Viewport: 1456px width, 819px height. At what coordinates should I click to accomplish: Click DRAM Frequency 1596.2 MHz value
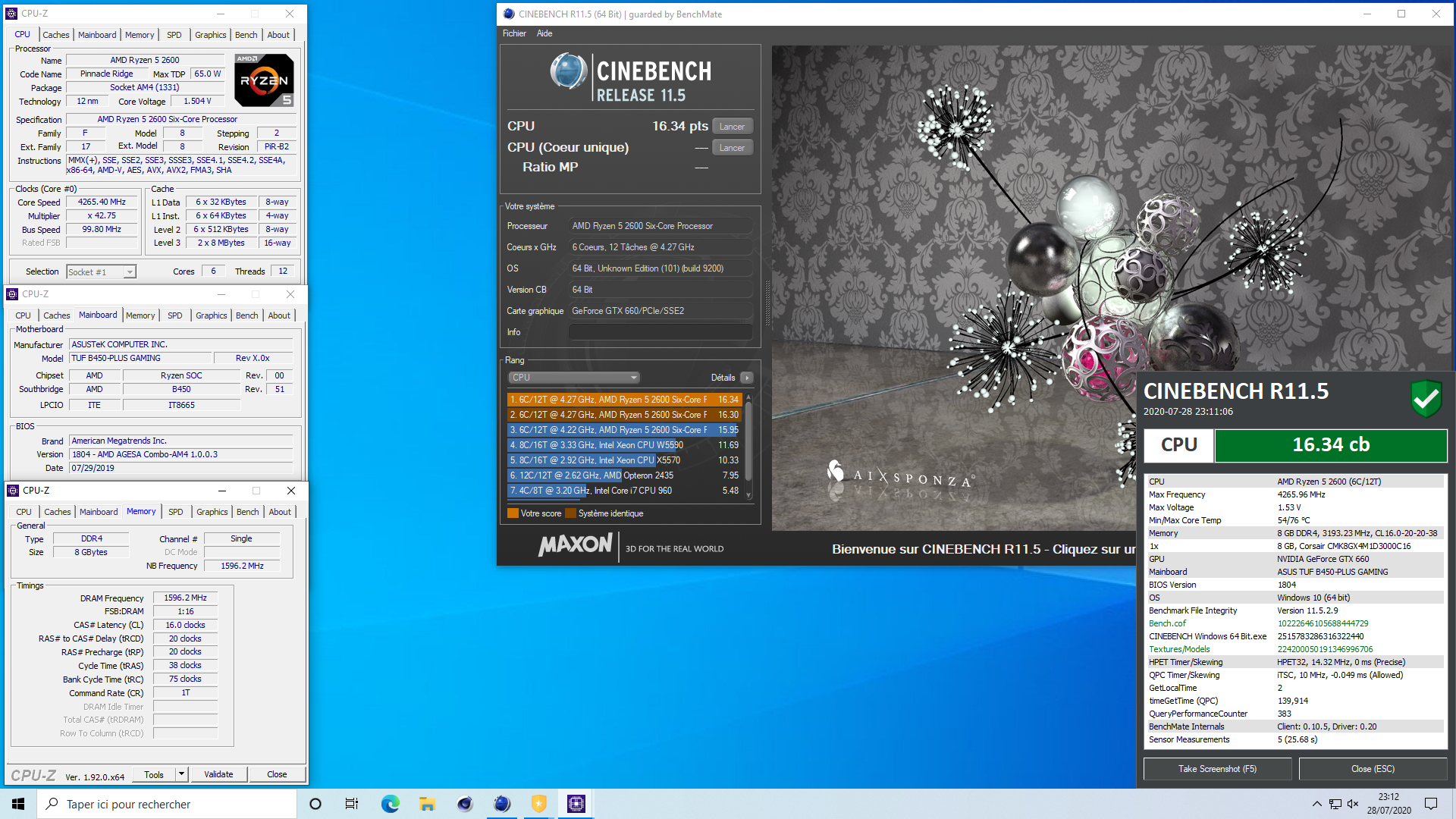pyautogui.click(x=185, y=598)
